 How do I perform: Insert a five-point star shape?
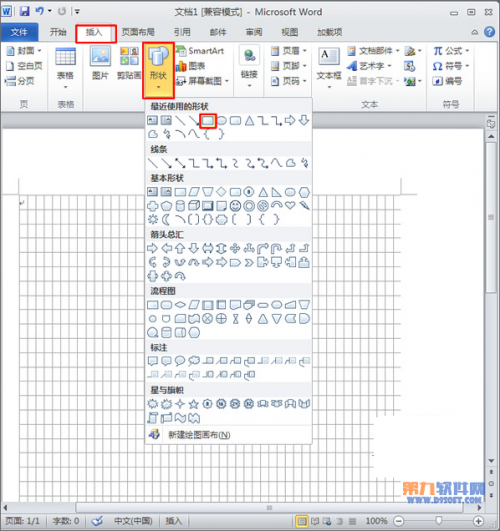point(194,404)
